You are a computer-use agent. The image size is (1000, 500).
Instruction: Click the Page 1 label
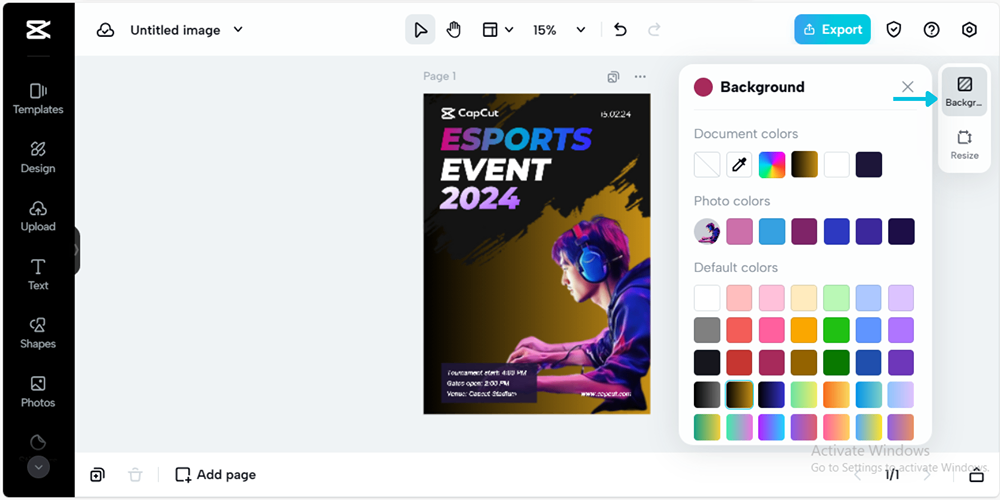click(439, 77)
